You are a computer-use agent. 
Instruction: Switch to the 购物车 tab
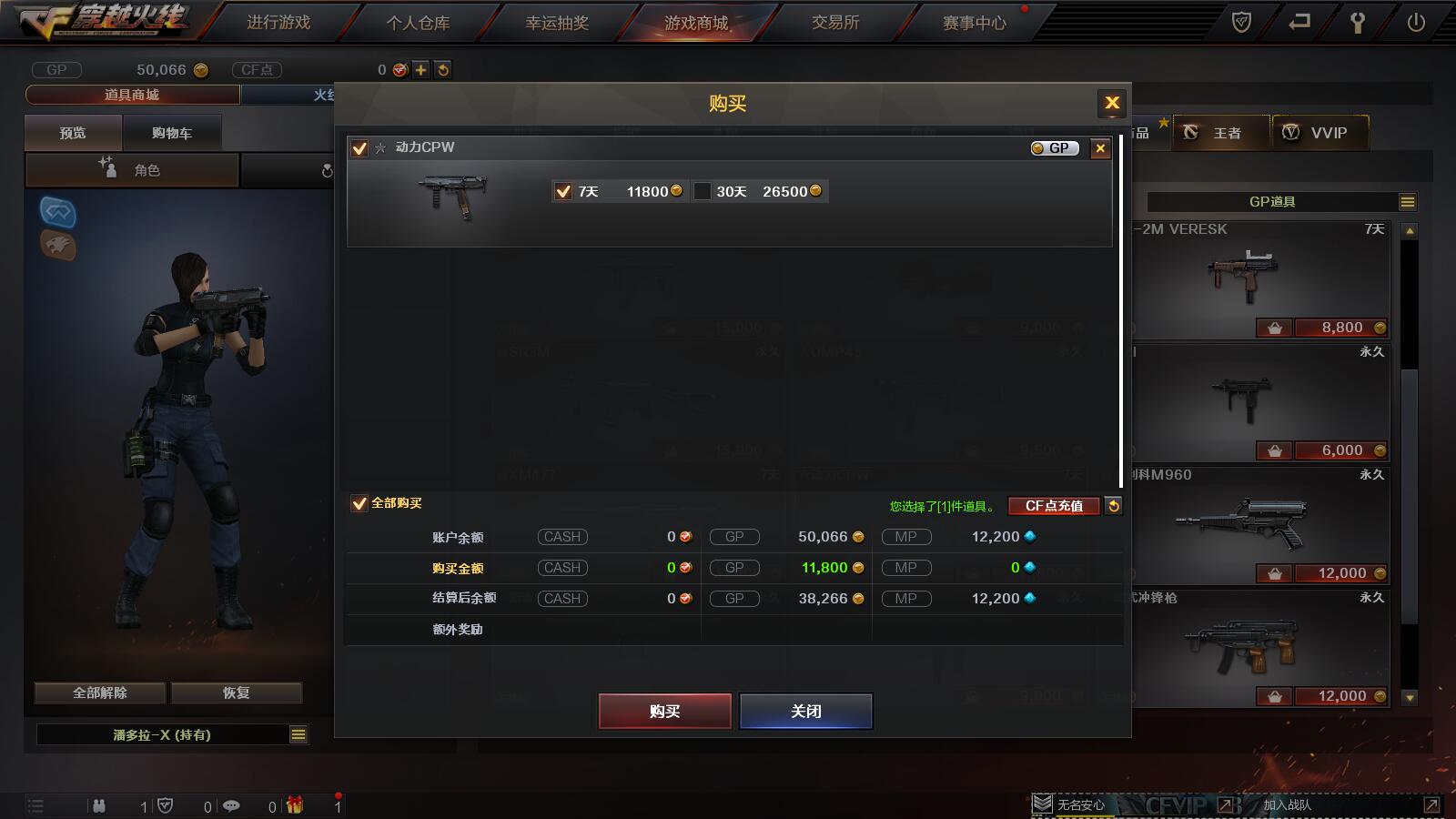(x=172, y=133)
